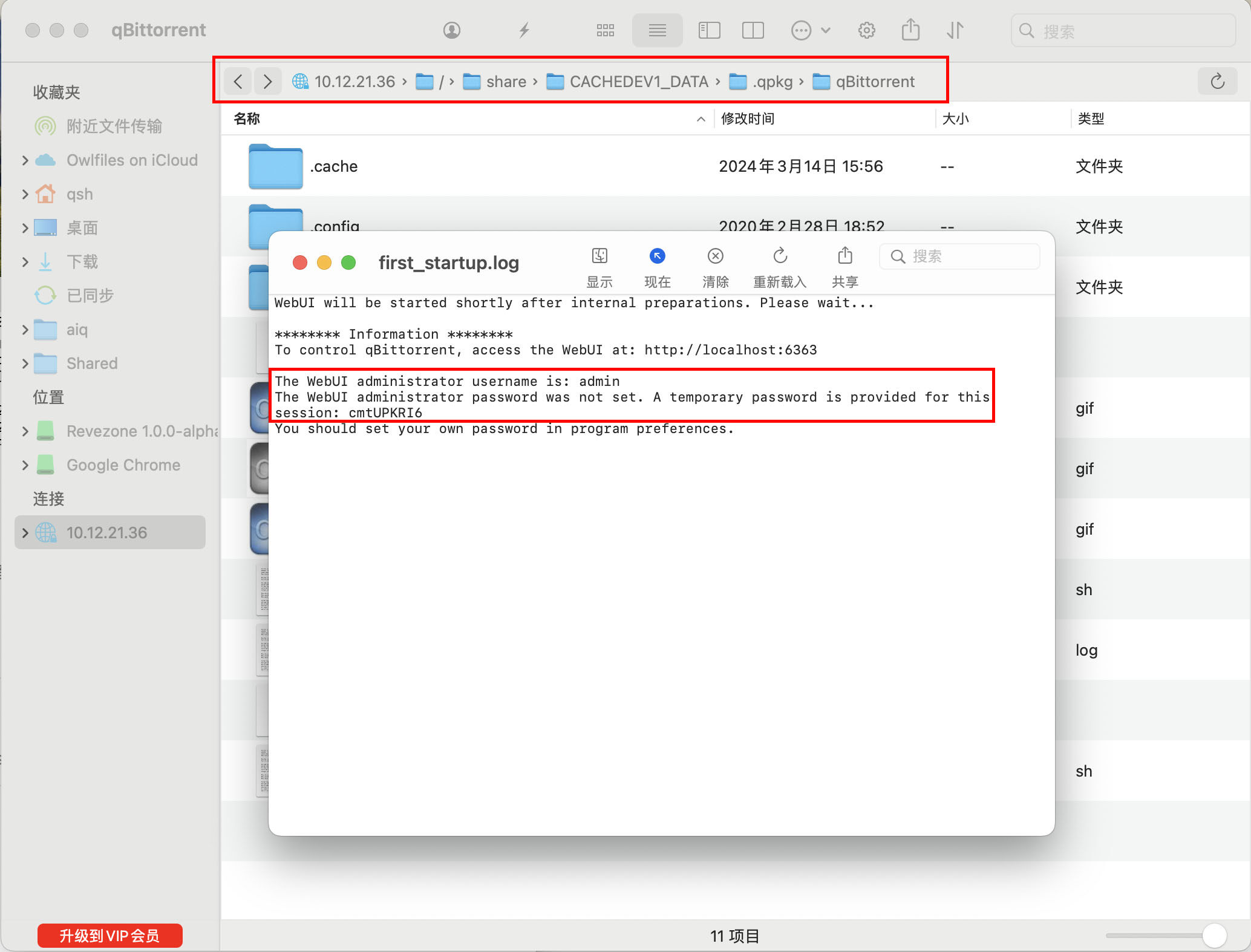The image size is (1251, 952).
Task: Click 升级到VIP会员 upgrade button
Action: (x=109, y=936)
